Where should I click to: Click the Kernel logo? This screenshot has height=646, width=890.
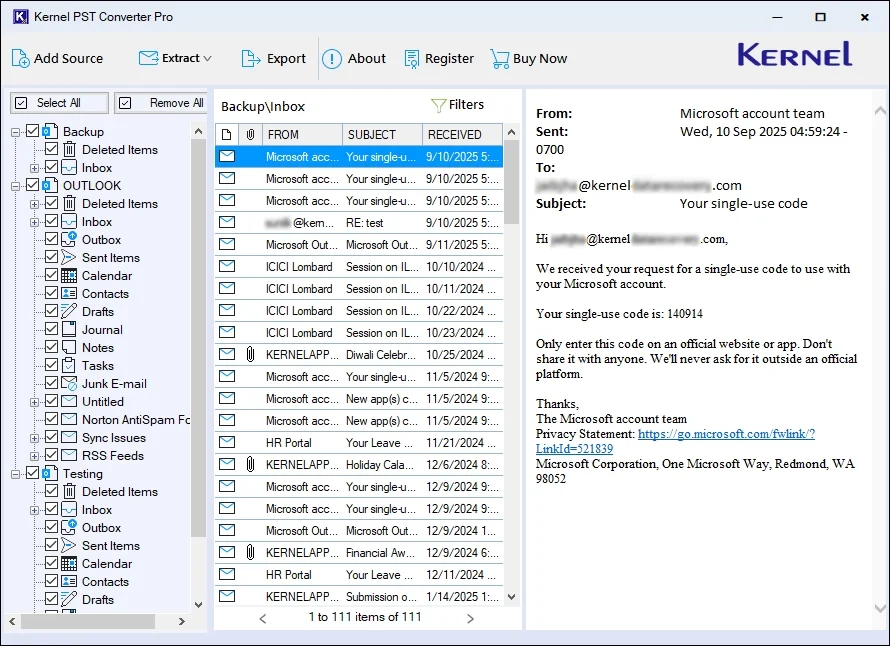tap(794, 55)
